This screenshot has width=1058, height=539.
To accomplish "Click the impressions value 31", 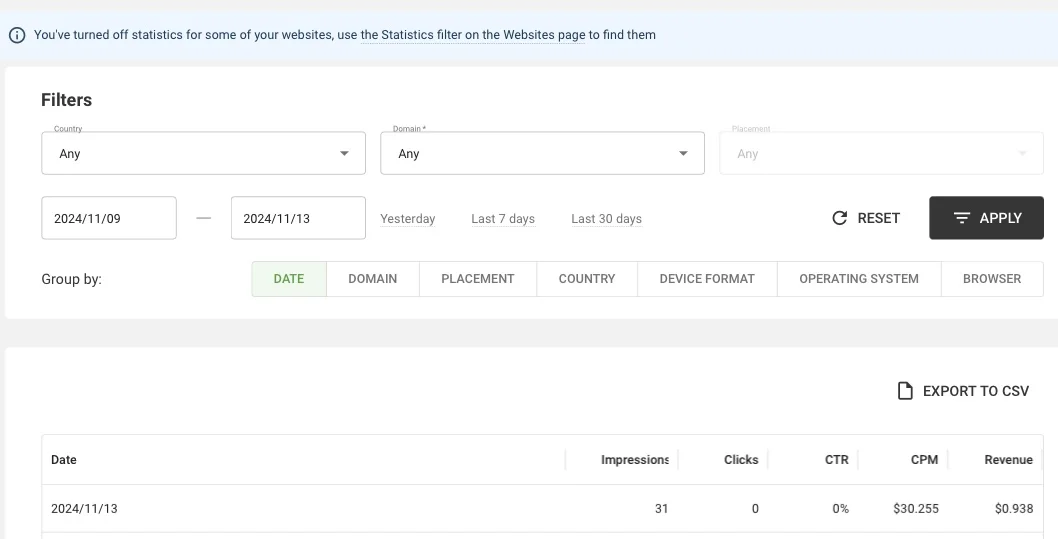I will click(661, 509).
